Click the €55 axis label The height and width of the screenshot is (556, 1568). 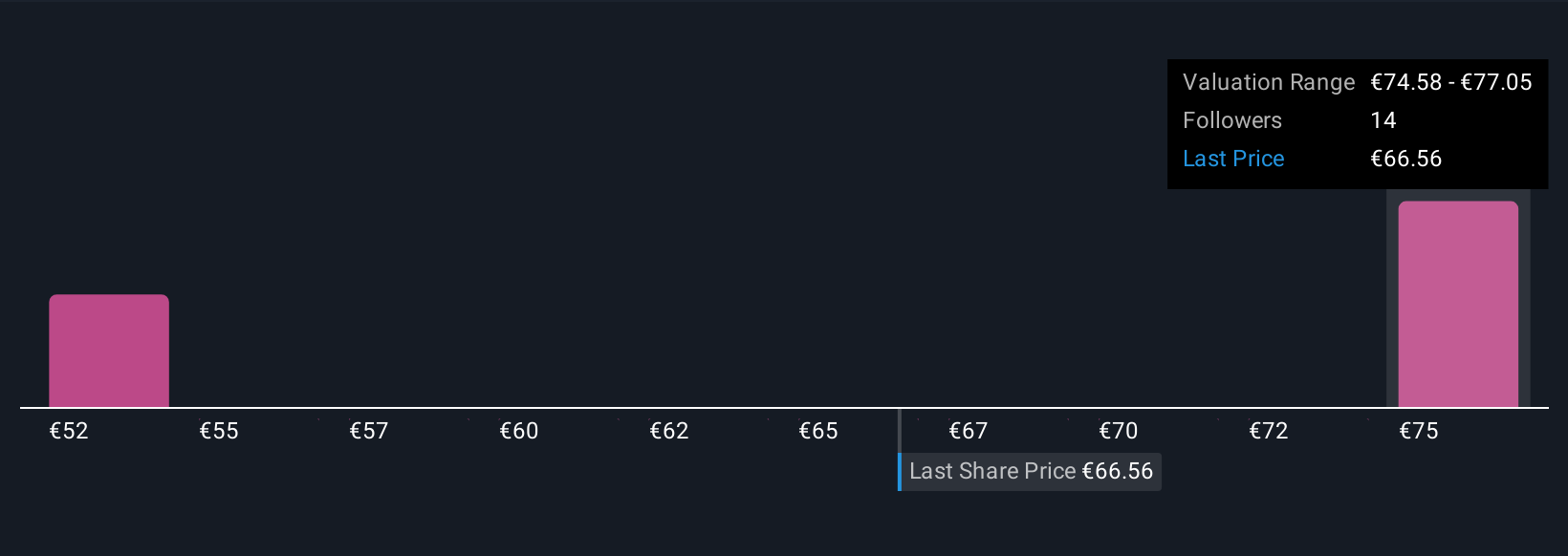tap(219, 431)
